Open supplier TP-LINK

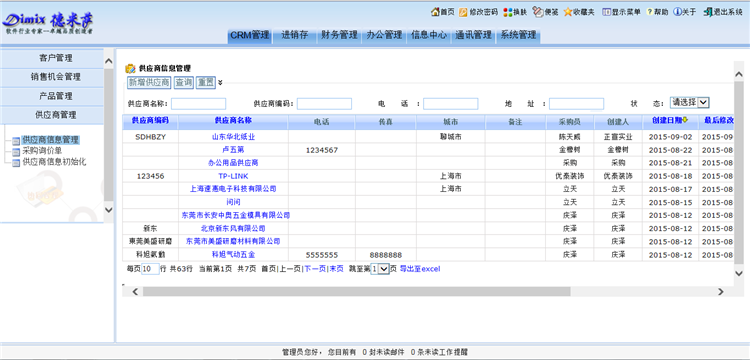point(233,176)
